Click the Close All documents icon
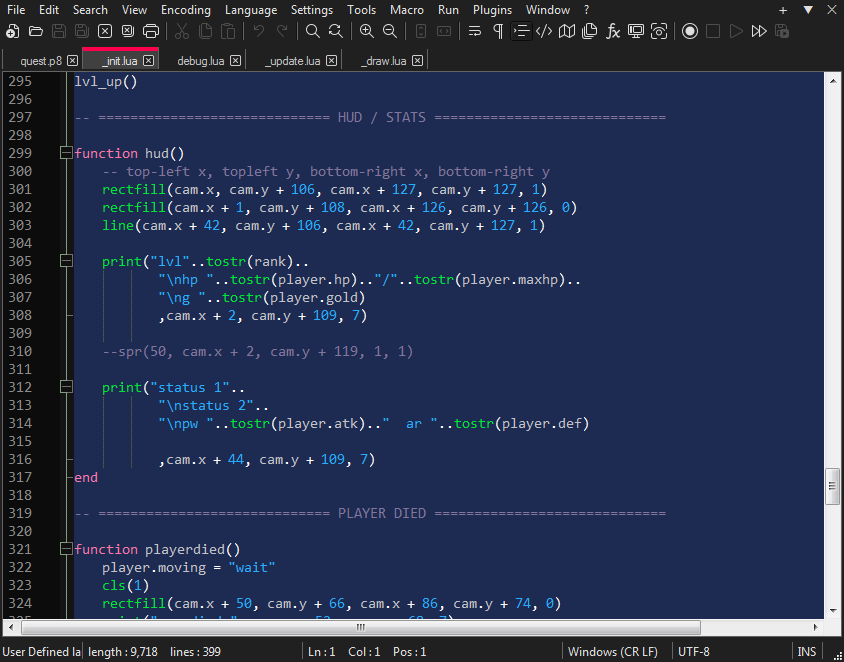This screenshot has height=662, width=844. point(128,31)
